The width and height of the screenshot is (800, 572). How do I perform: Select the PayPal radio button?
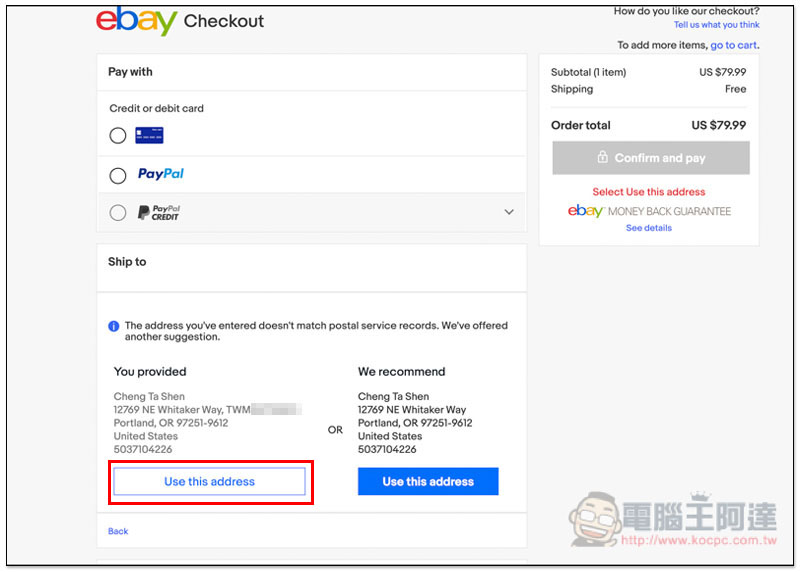tap(118, 176)
